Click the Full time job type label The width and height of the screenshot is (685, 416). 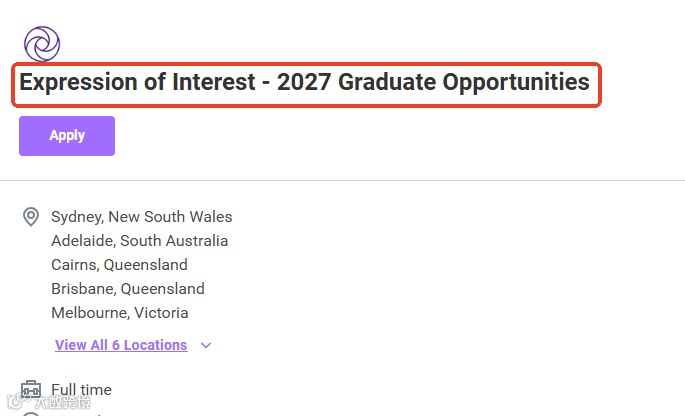coord(81,390)
